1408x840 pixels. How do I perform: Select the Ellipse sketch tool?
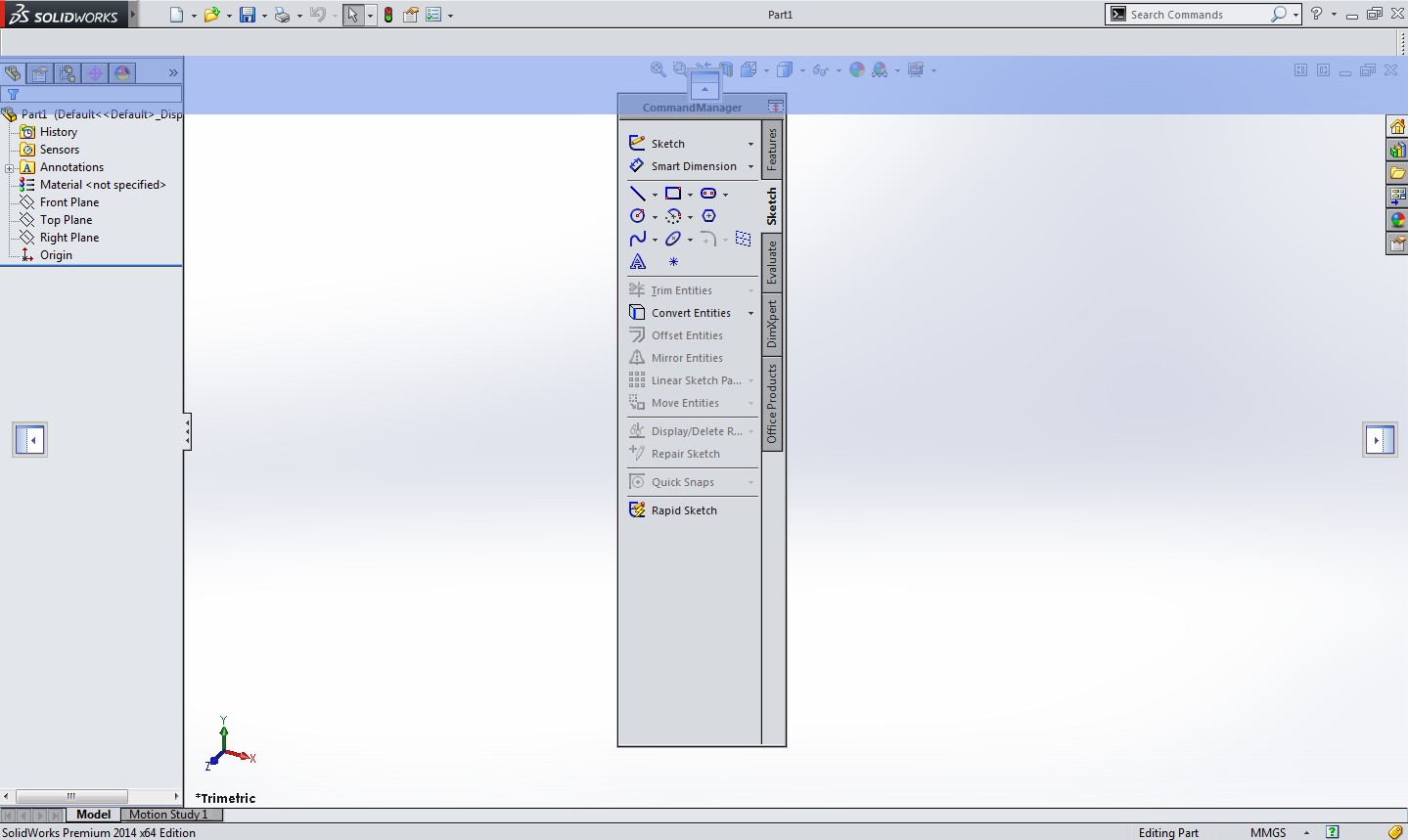coord(673,239)
